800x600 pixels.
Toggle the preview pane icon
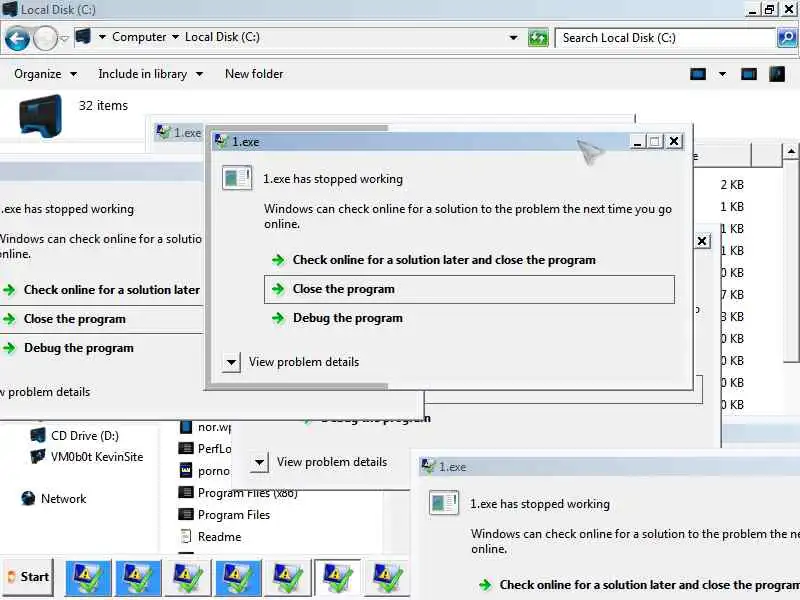point(748,74)
